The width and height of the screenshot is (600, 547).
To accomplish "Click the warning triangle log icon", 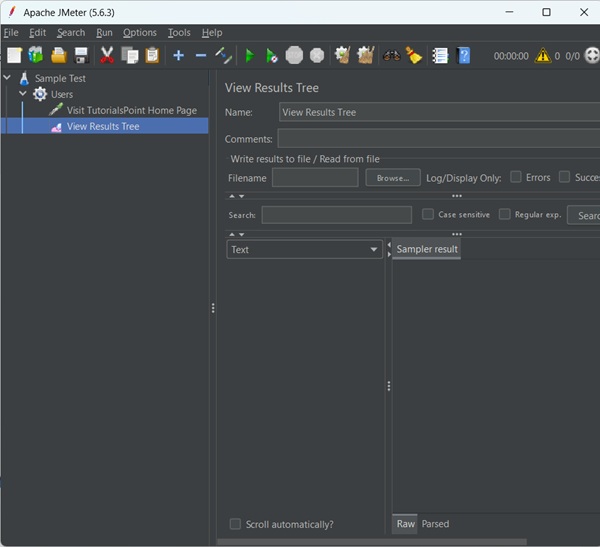I will 542,56.
